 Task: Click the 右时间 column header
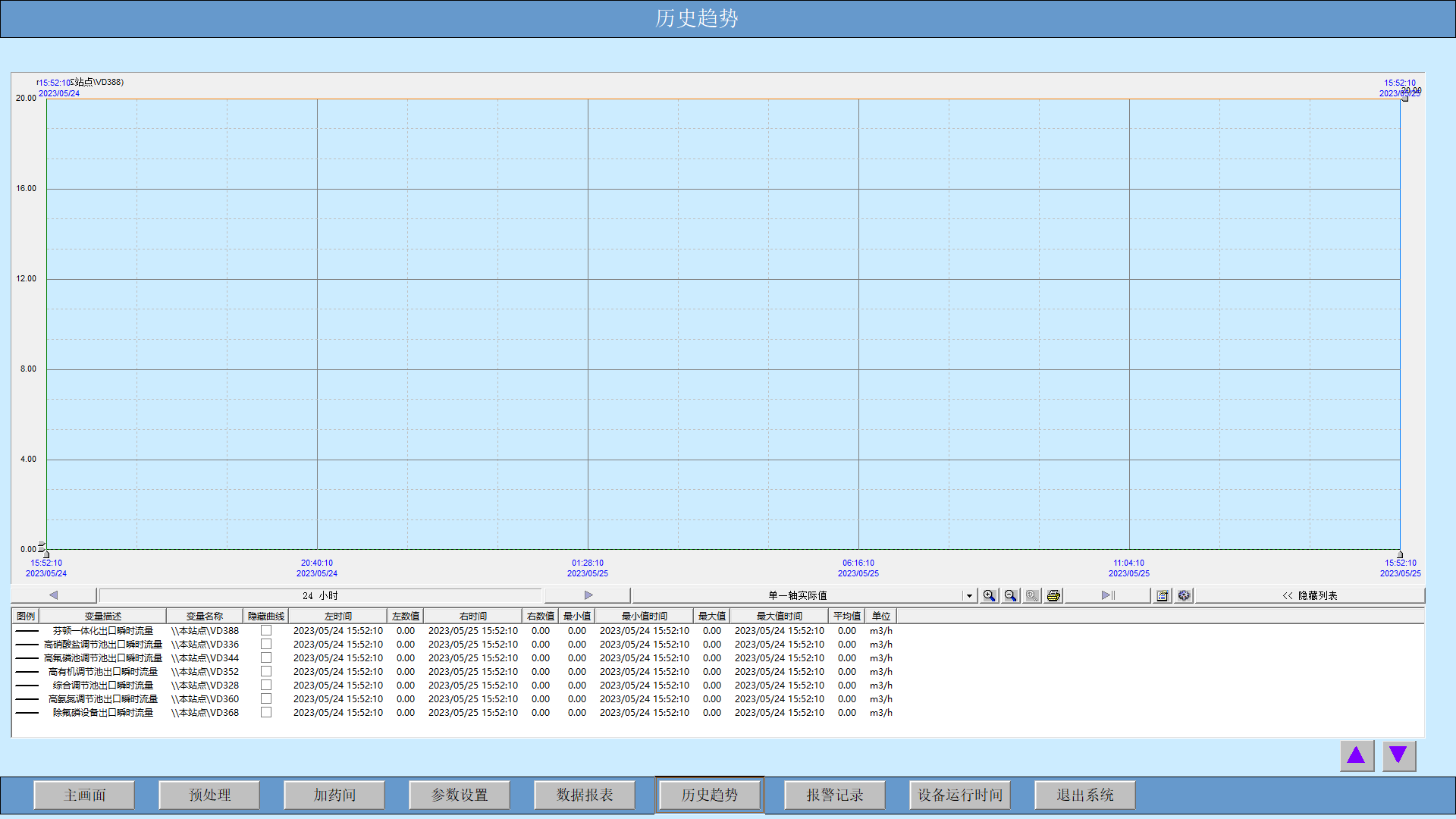coord(473,616)
